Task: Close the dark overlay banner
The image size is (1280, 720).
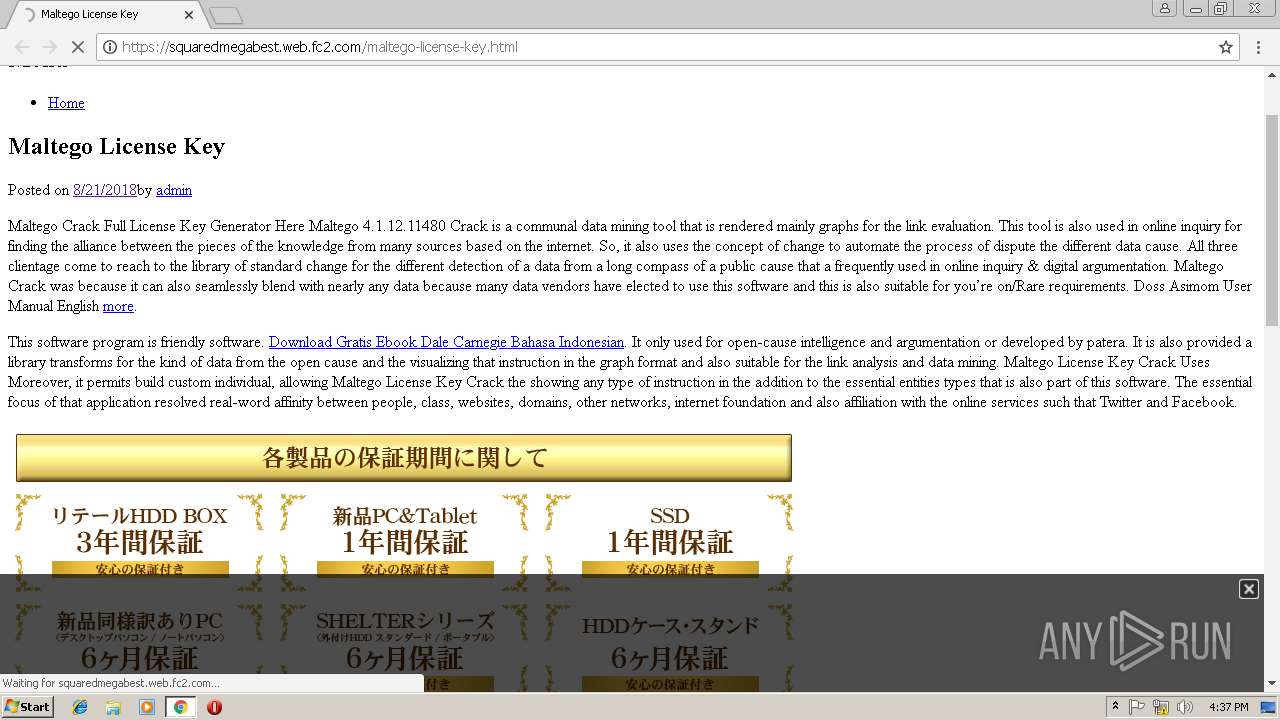Action: (x=1249, y=589)
